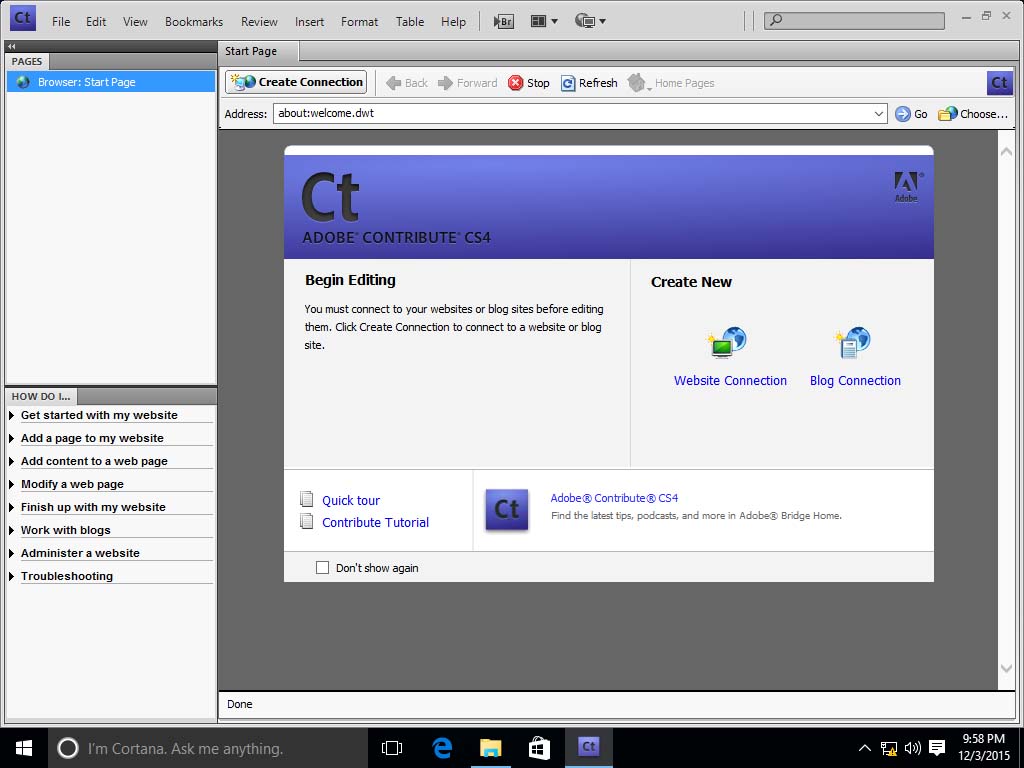
Task: Open the Table menu
Action: click(410, 22)
